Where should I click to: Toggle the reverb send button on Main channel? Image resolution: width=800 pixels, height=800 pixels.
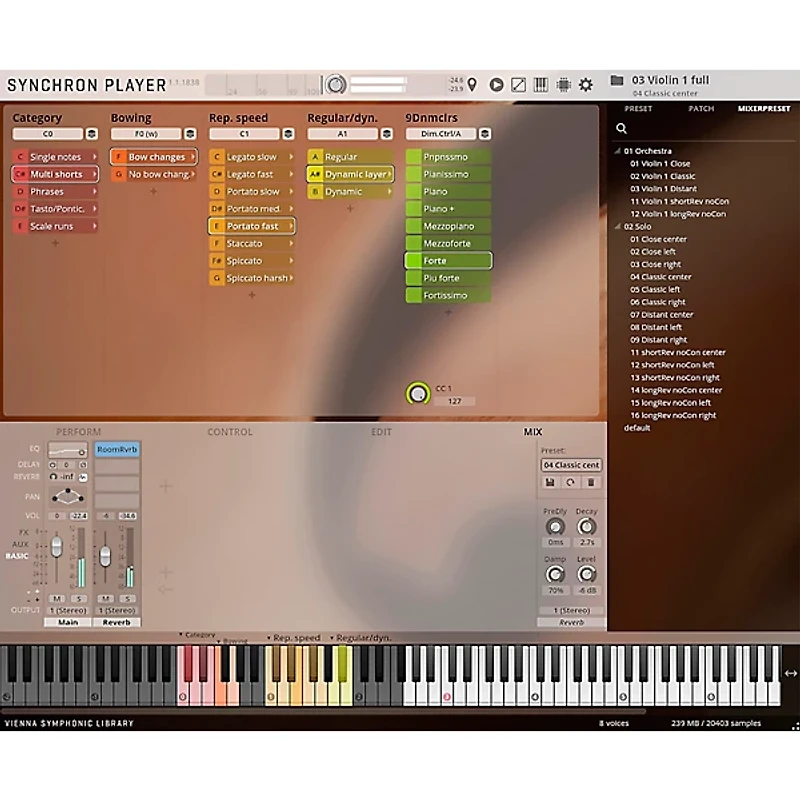pos(83,478)
